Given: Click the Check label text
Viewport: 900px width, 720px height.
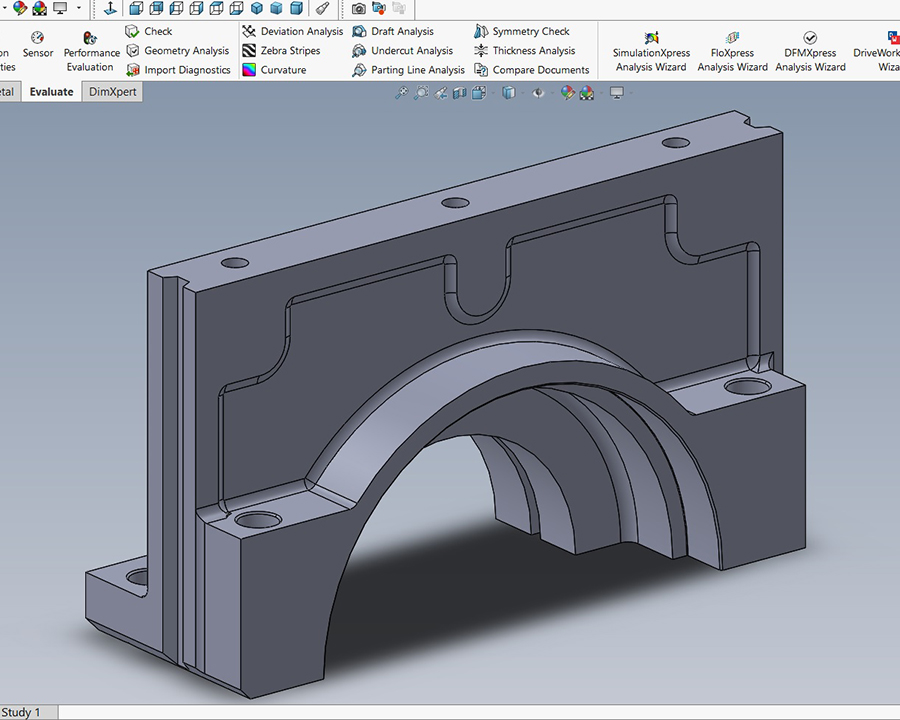Looking at the screenshot, I should (158, 31).
